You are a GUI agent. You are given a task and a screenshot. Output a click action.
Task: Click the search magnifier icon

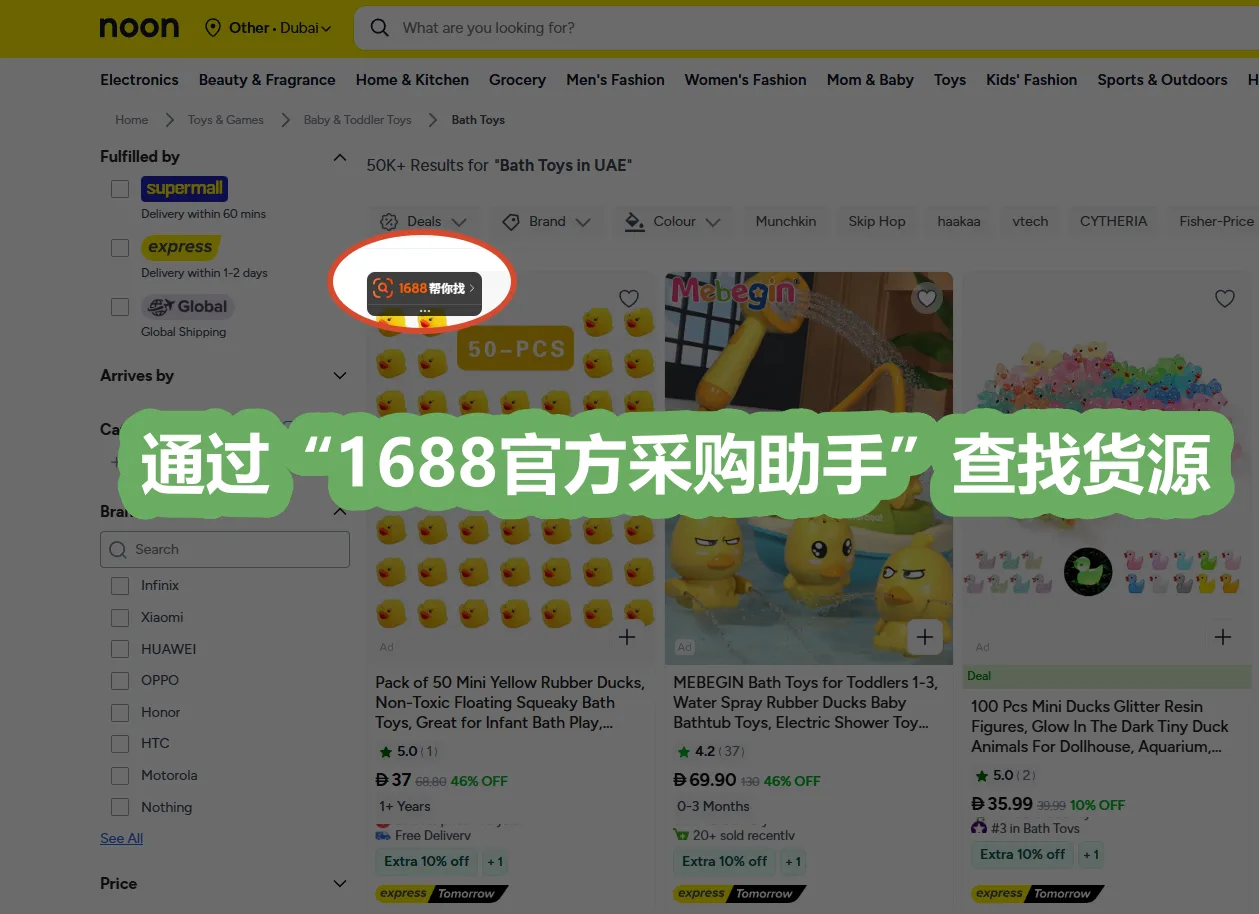pos(379,28)
